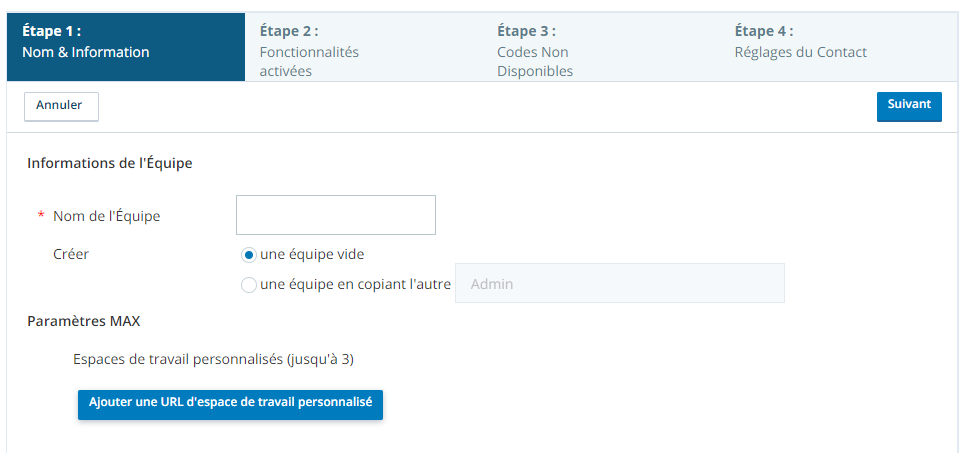Viewport: 965px width, 476px height.
Task: Click 'Espaces de travail personnalisés (jusqu'à 3)' text
Action: [x=214, y=360]
